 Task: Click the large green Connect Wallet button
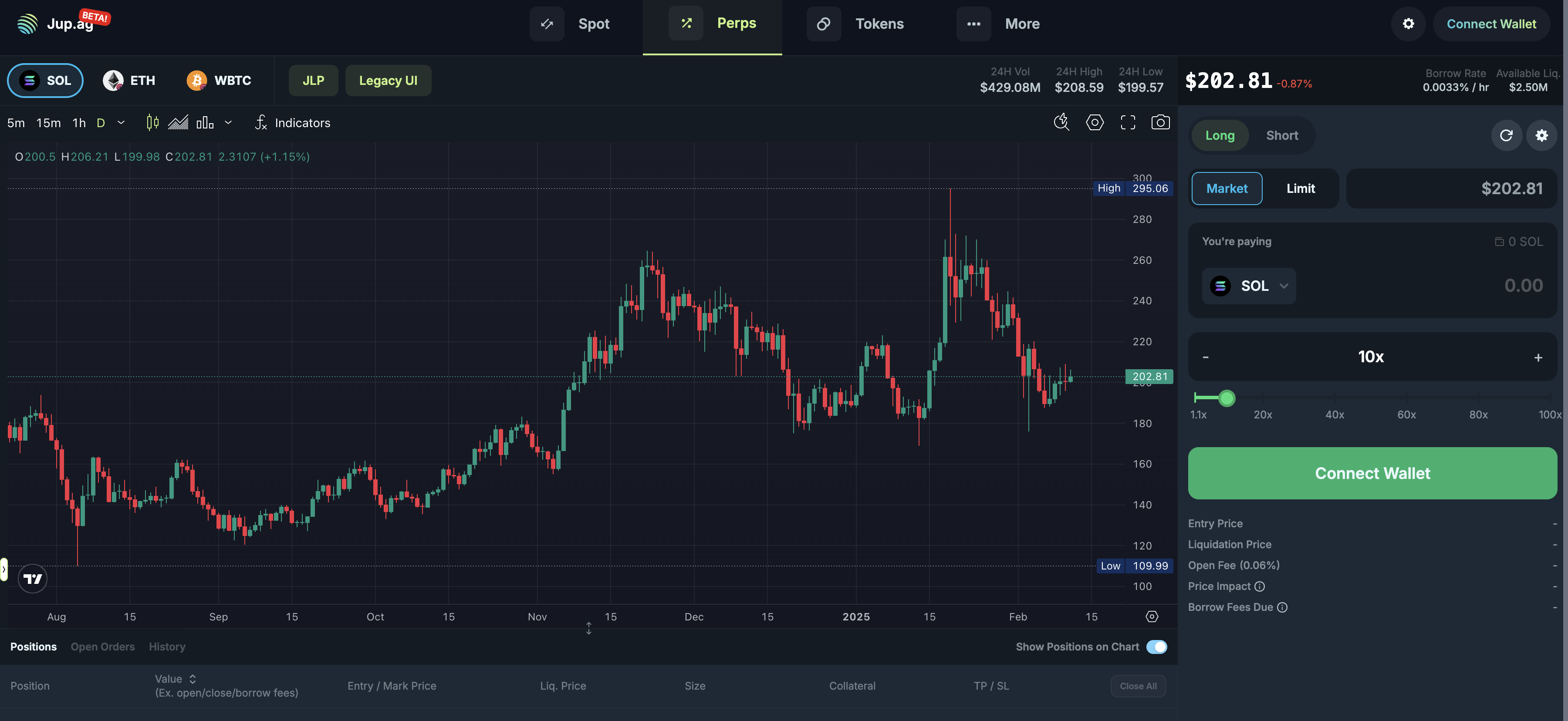[x=1372, y=473]
